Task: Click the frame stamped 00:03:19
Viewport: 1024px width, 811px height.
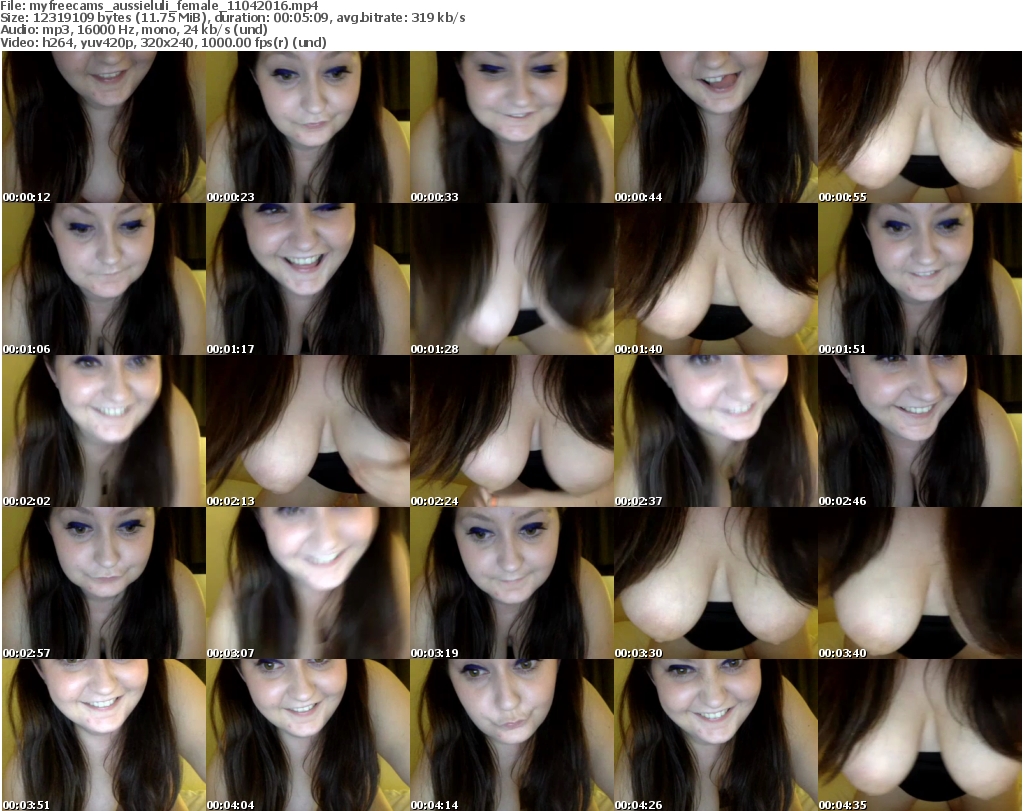Action: pos(512,583)
